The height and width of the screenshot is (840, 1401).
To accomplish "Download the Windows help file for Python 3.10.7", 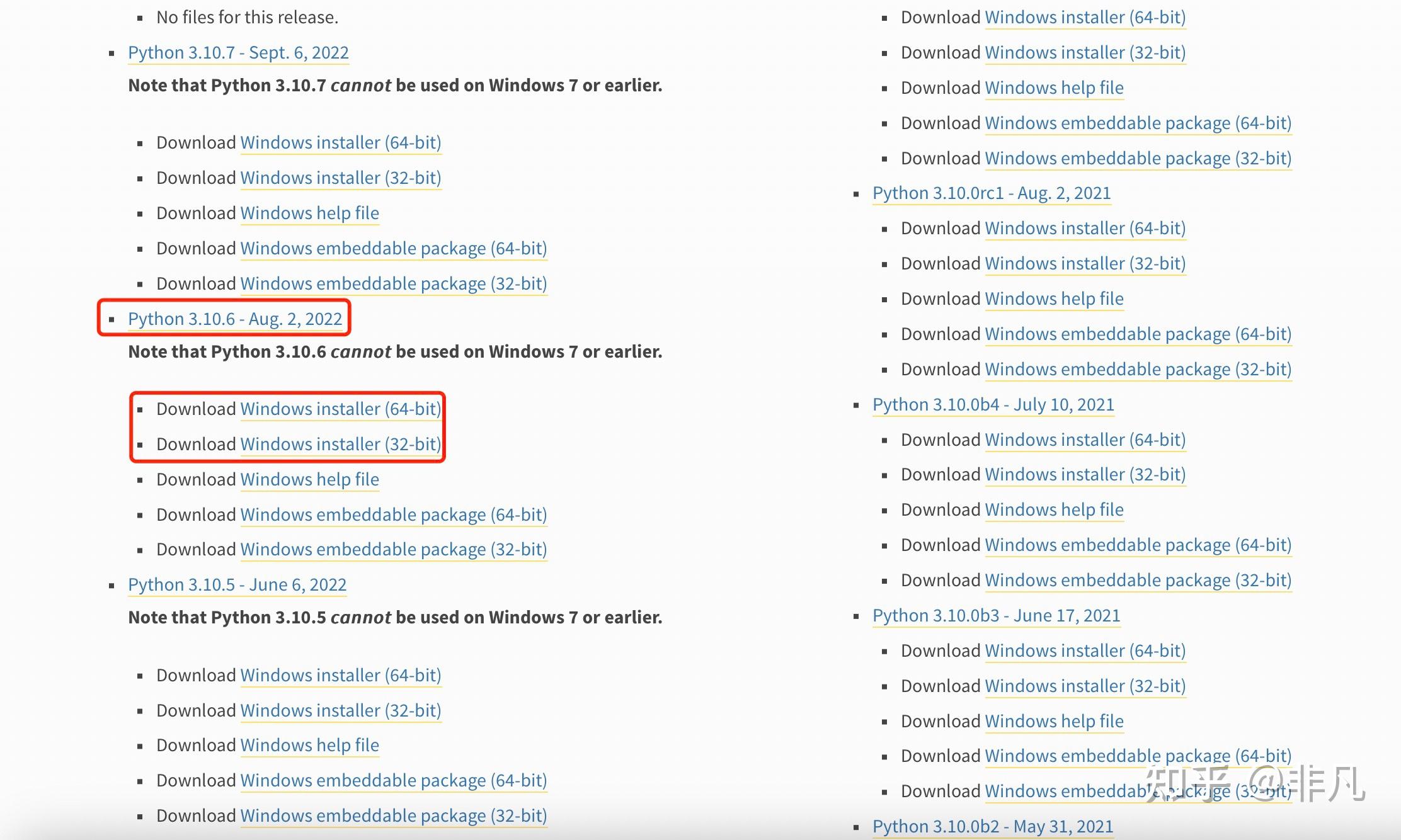I will tap(309, 213).
